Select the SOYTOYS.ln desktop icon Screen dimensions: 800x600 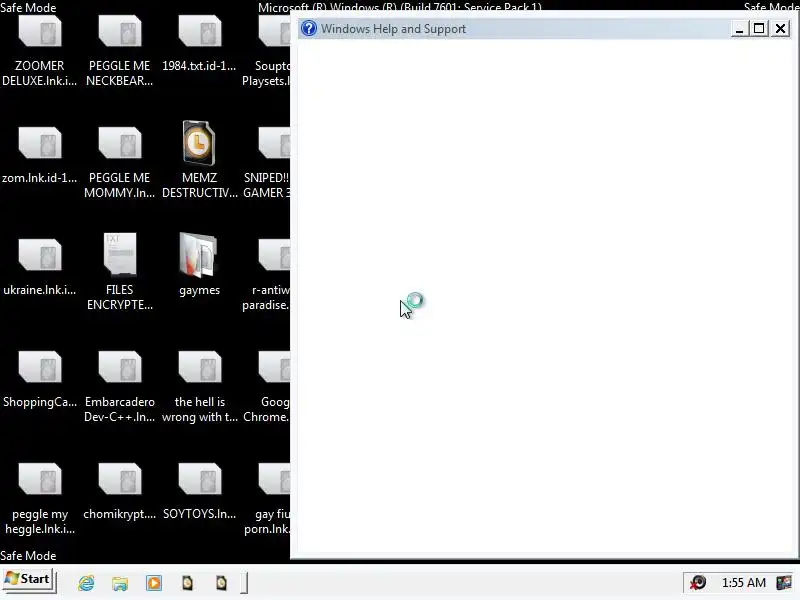[200, 480]
